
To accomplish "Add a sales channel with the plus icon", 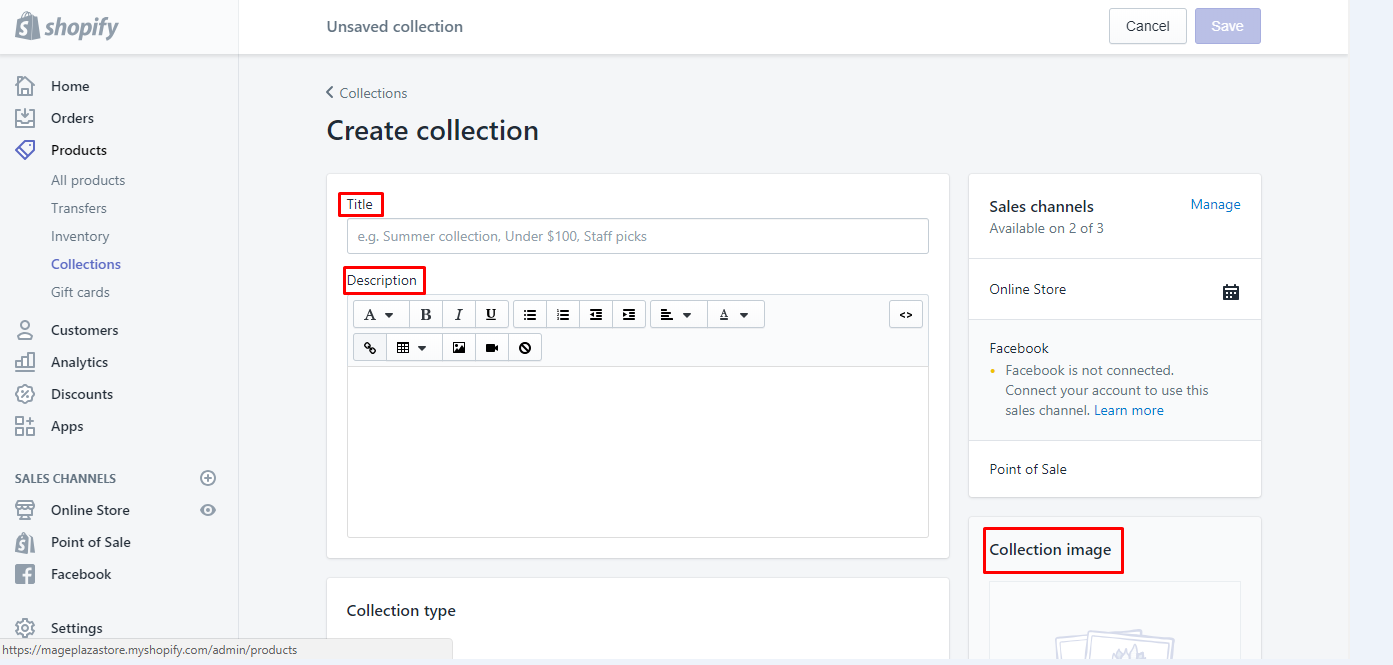I will [208, 478].
